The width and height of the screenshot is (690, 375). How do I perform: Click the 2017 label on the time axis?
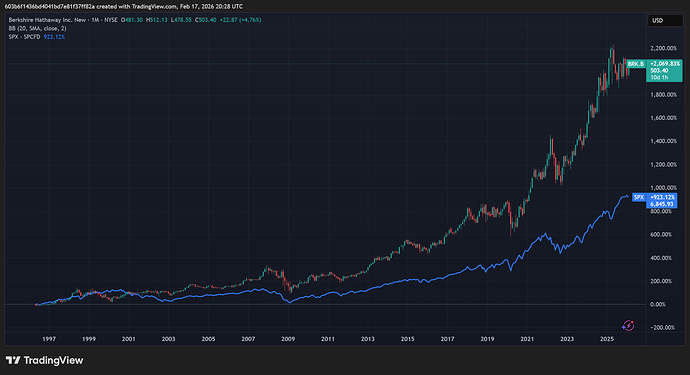448,339
